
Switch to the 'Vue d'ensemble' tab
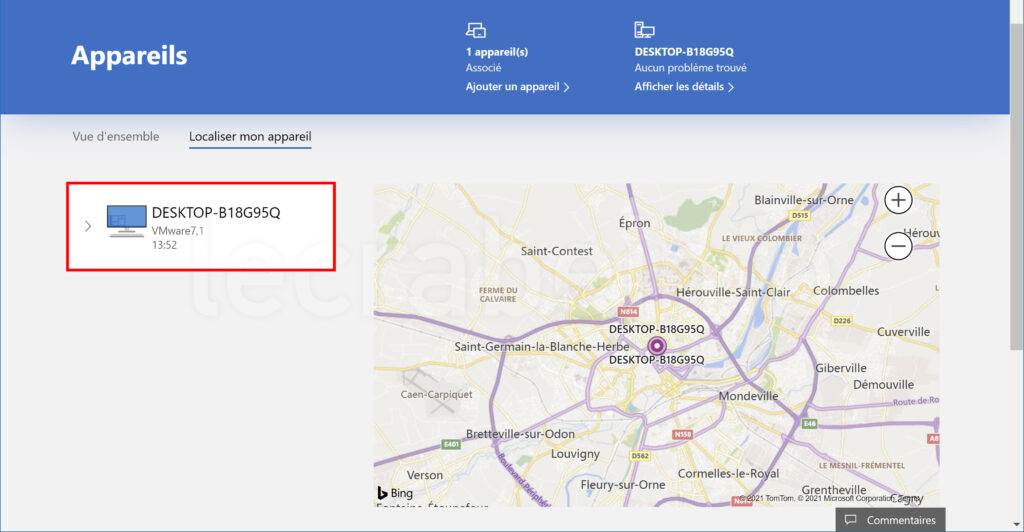pyautogui.click(x=116, y=136)
